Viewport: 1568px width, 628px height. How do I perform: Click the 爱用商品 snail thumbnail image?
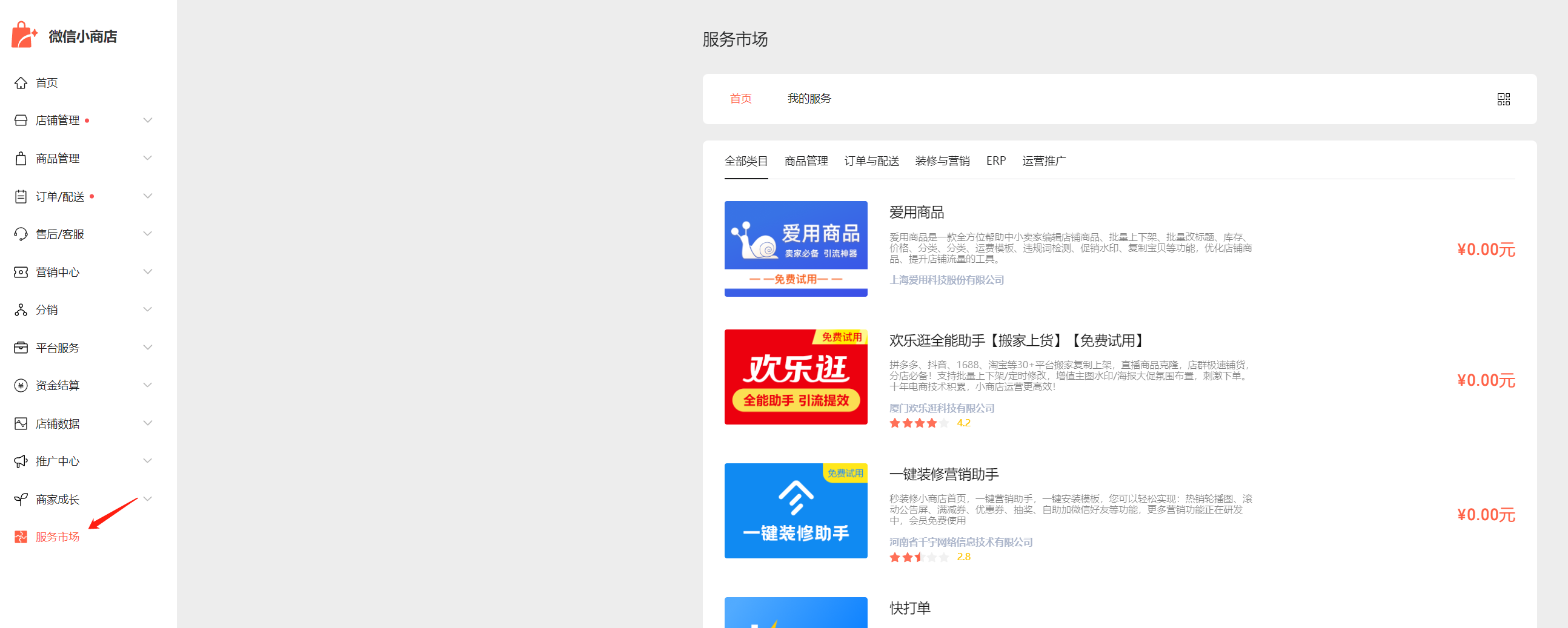coord(796,249)
